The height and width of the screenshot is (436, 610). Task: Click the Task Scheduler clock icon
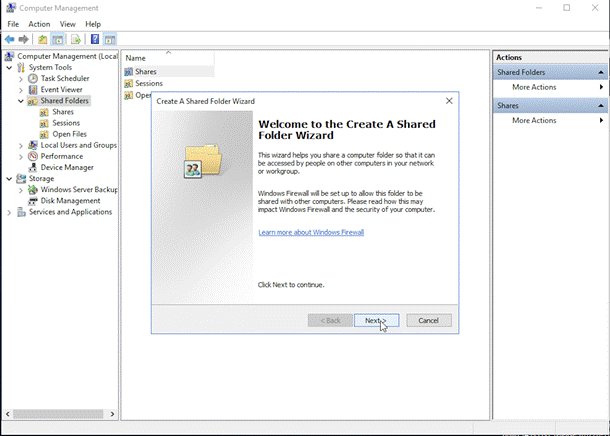click(33, 79)
